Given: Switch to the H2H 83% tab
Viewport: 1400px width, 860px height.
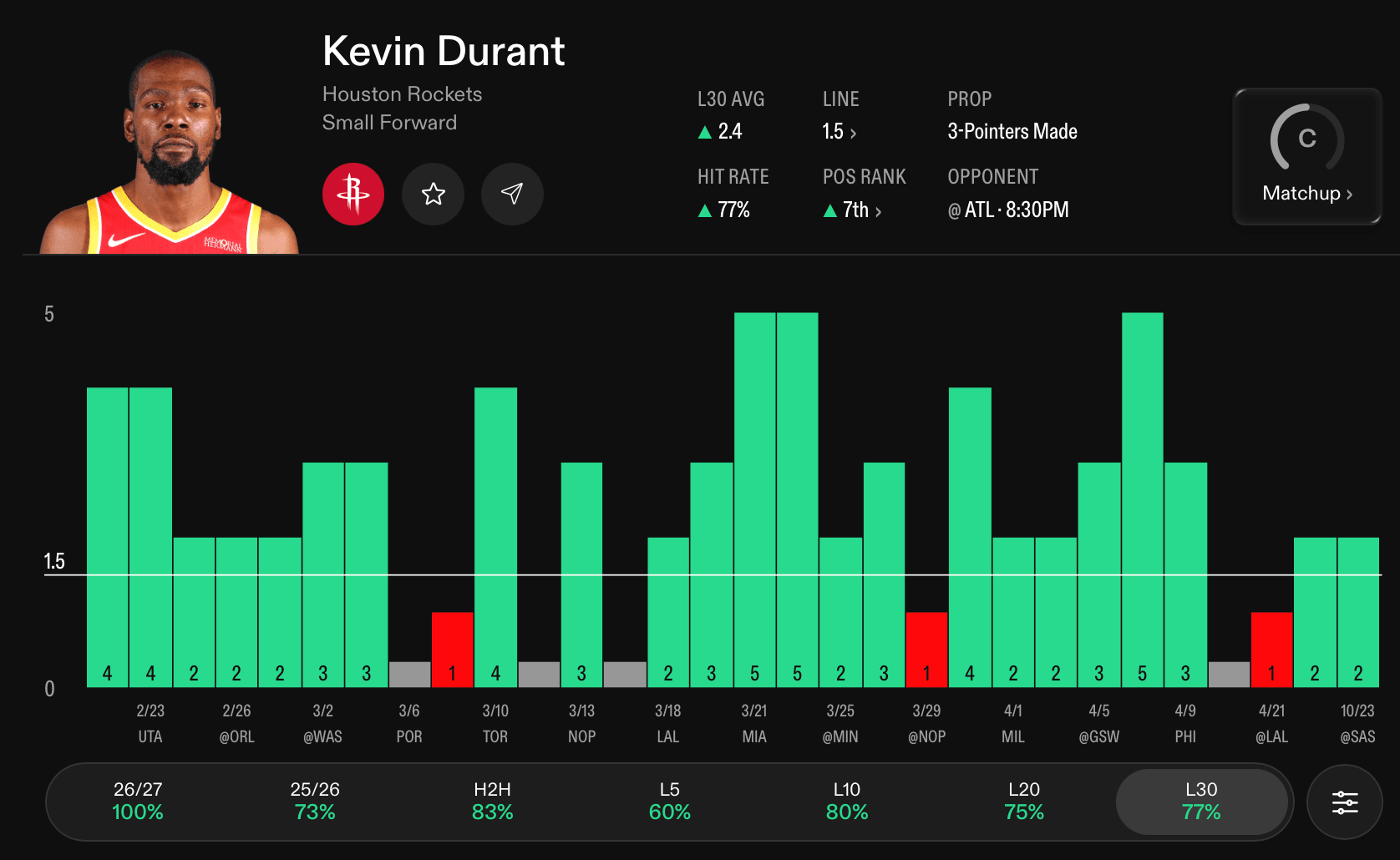Looking at the screenshot, I should [492, 802].
